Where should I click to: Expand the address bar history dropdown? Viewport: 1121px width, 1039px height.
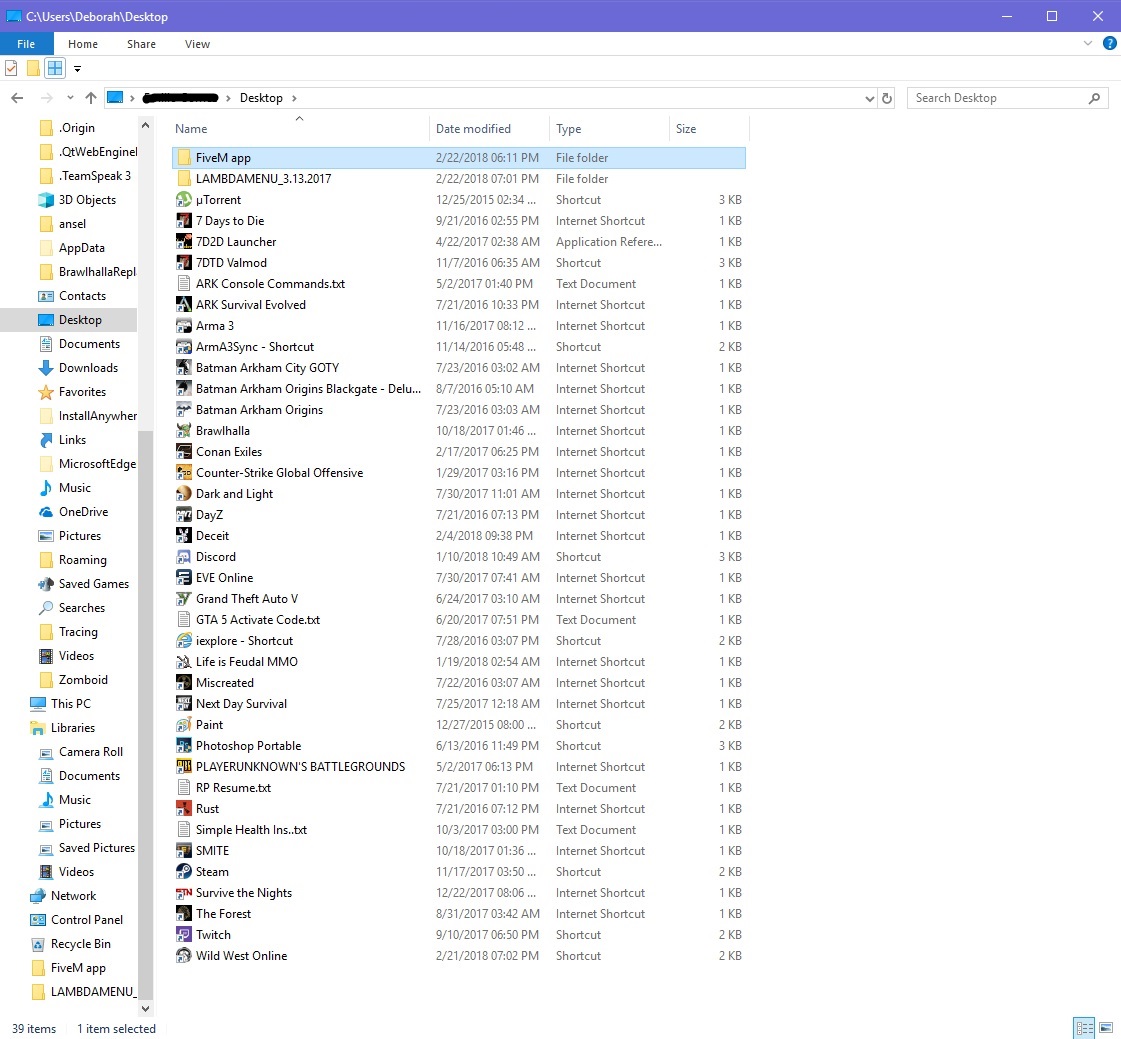click(869, 98)
